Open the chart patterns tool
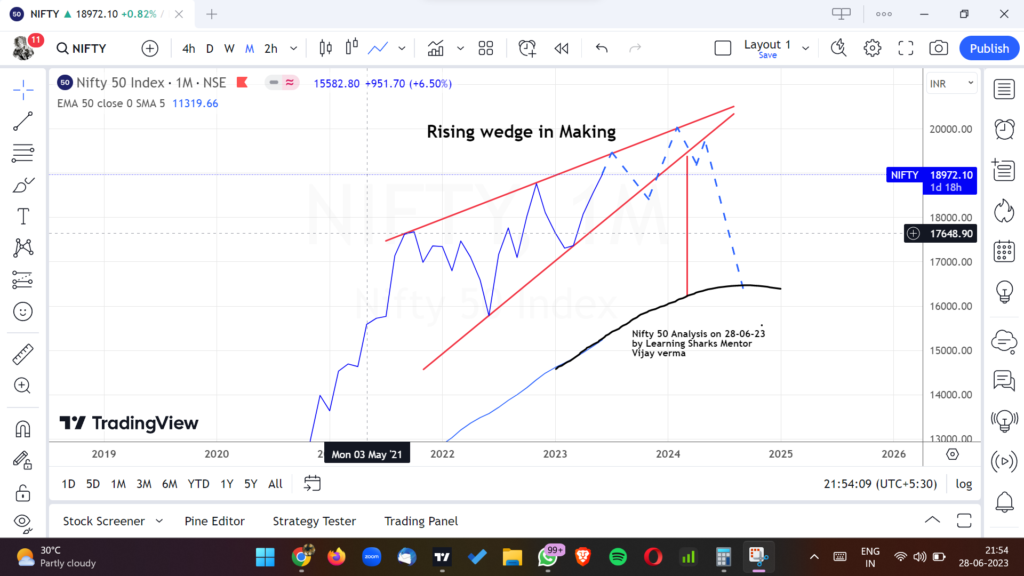Viewport: 1024px width, 576px height. [x=23, y=248]
